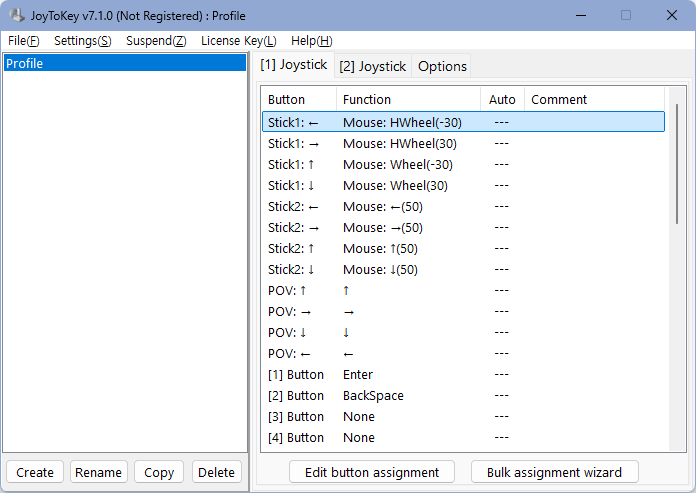
Task: Close the JoyToKey window
Action: pyautogui.click(x=672, y=16)
